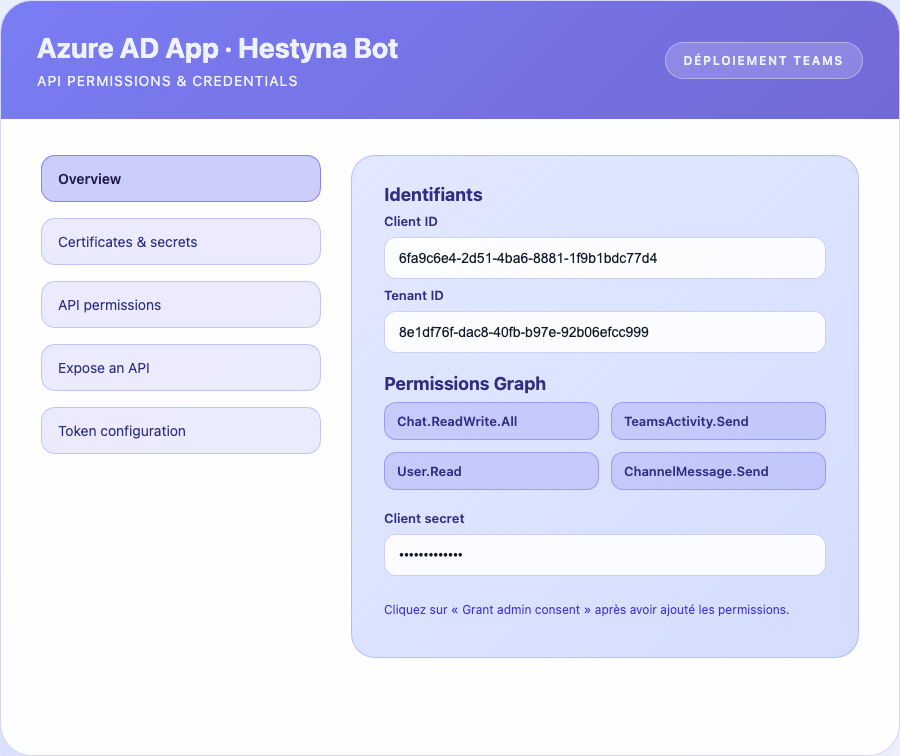Click the Azure AD App · Hestyna Bot title
The height and width of the screenshot is (756, 900).
[x=217, y=48]
